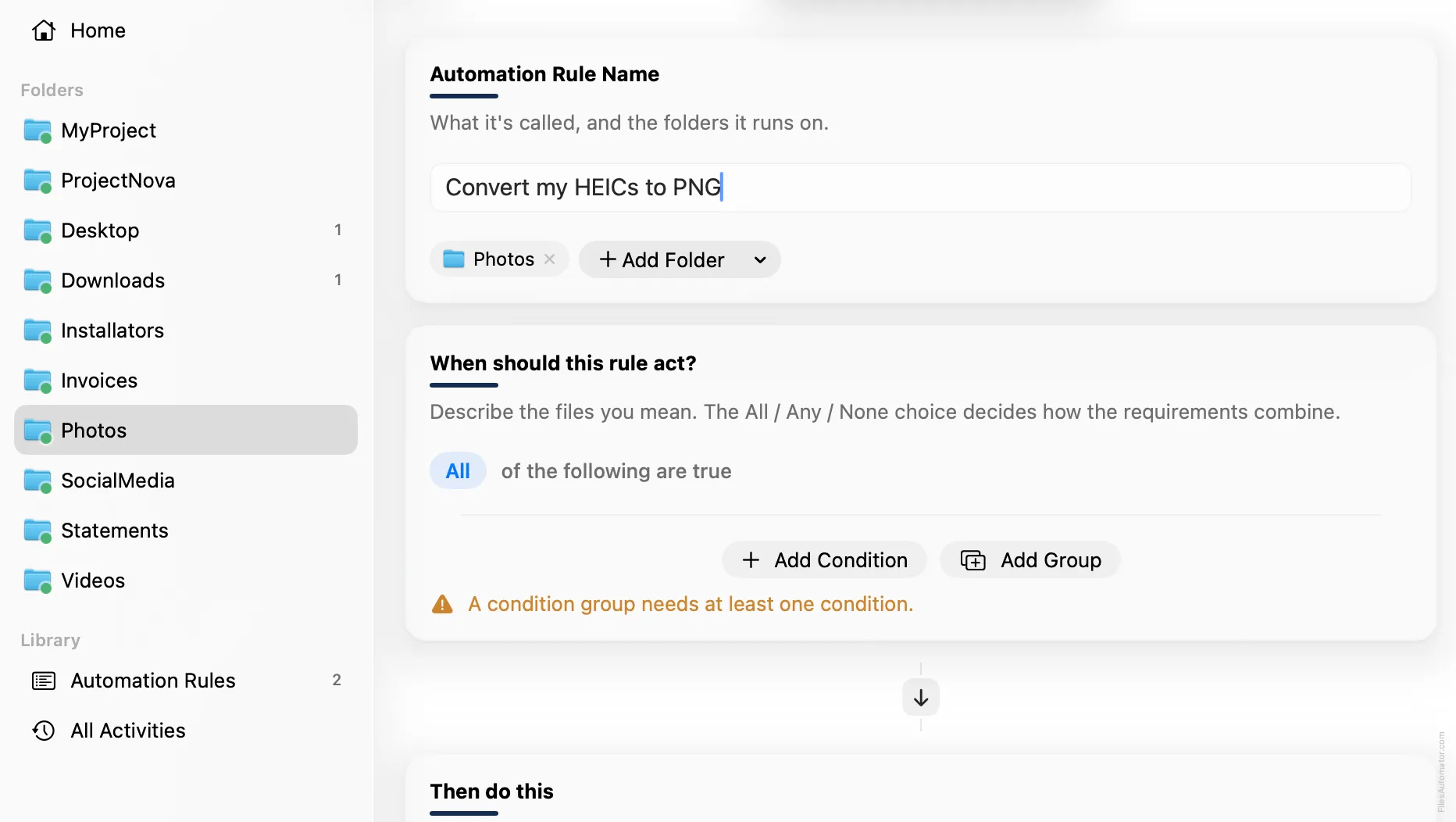Click the 'Automation Rule Name' heading
Screen dimensions: 1456x822
tap(544, 74)
